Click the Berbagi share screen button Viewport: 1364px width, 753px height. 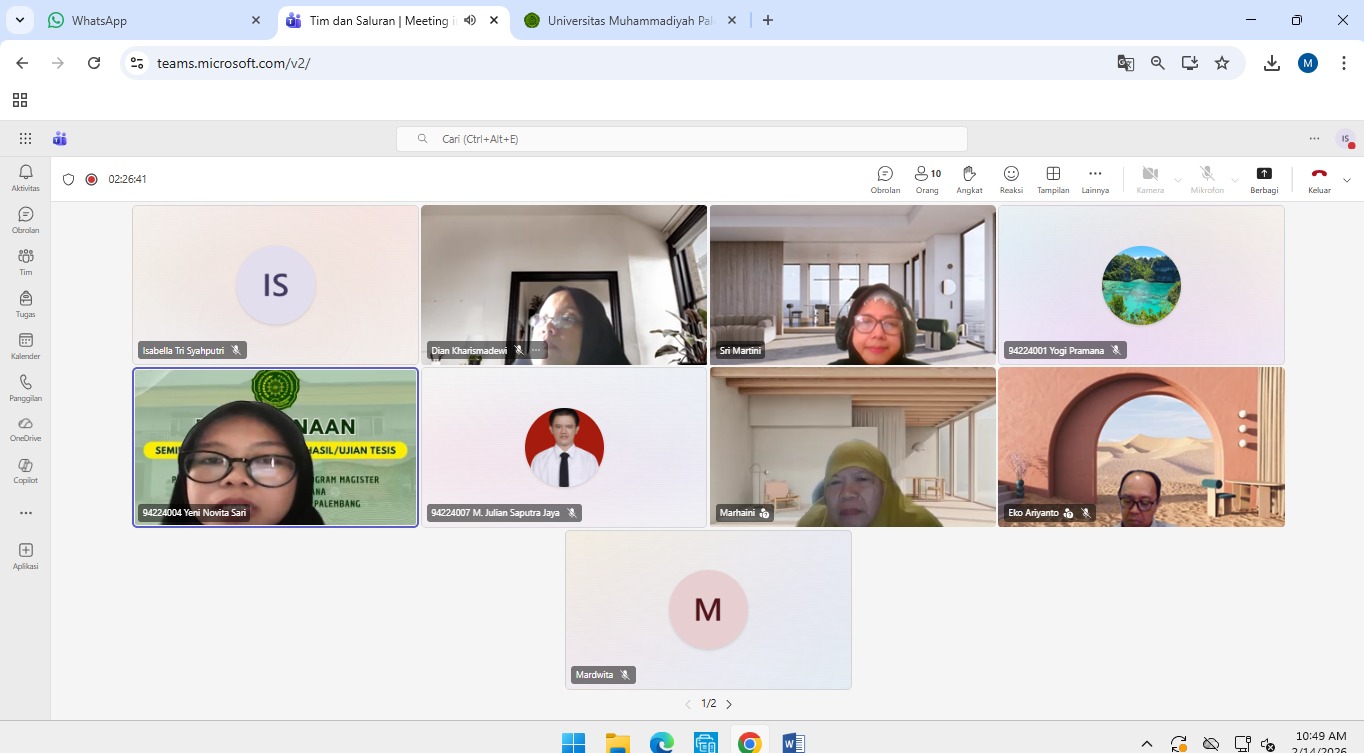pyautogui.click(x=1264, y=179)
